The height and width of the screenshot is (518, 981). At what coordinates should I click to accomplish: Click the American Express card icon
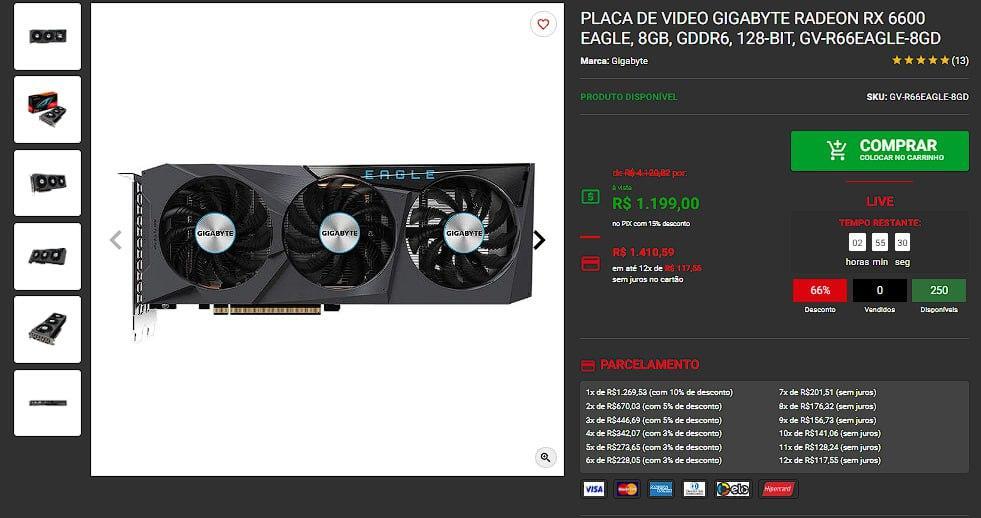point(661,489)
